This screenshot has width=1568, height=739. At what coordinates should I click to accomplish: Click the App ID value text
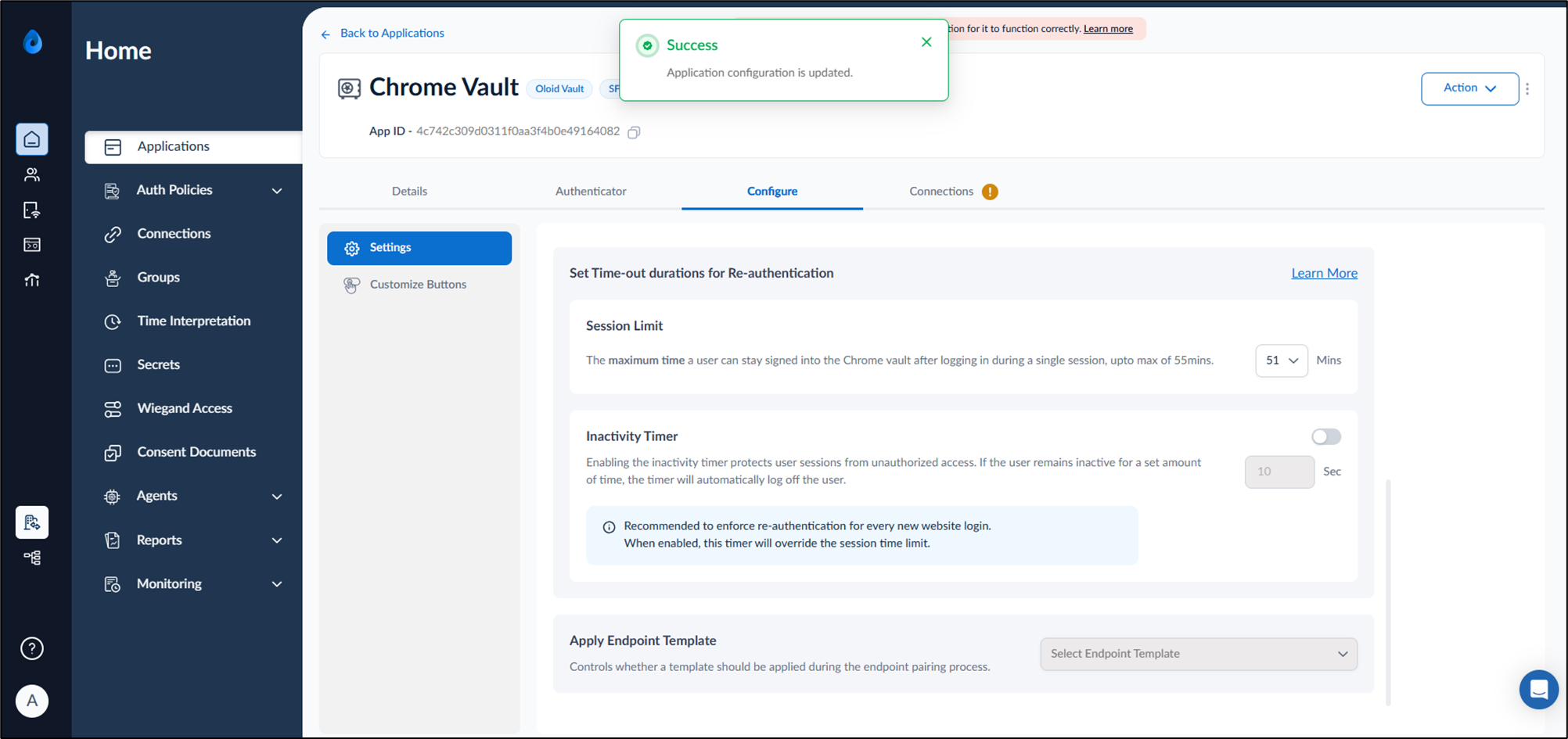point(518,131)
